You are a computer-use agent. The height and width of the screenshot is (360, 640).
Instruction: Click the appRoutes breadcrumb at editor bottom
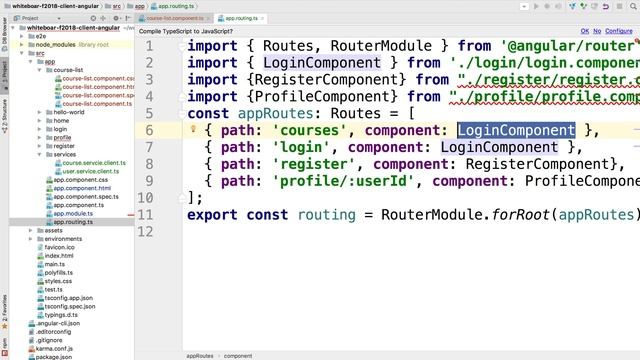[200, 356]
